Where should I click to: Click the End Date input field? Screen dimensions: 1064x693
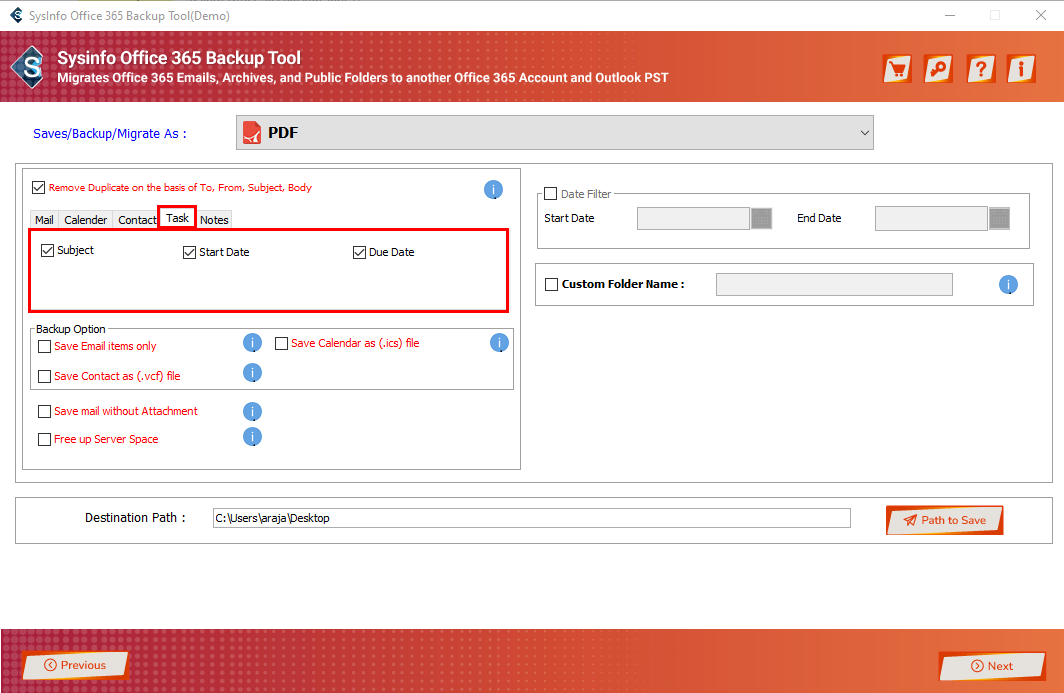[931, 219]
